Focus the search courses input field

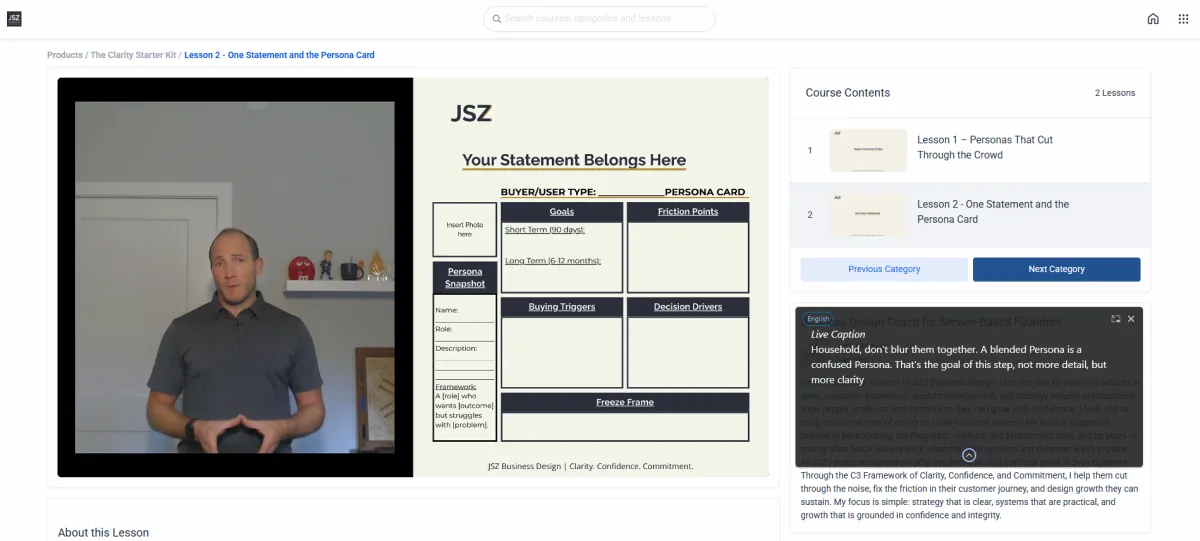point(600,19)
